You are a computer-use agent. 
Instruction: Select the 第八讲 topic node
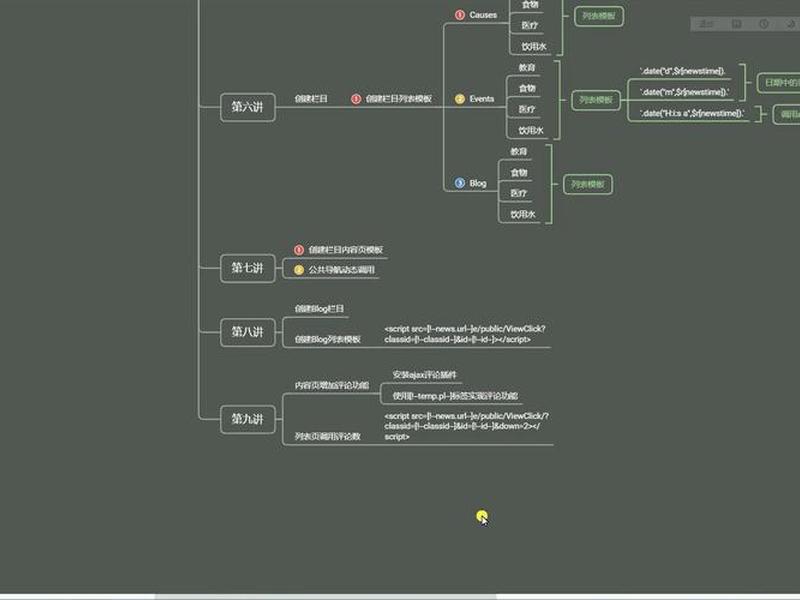(248, 332)
